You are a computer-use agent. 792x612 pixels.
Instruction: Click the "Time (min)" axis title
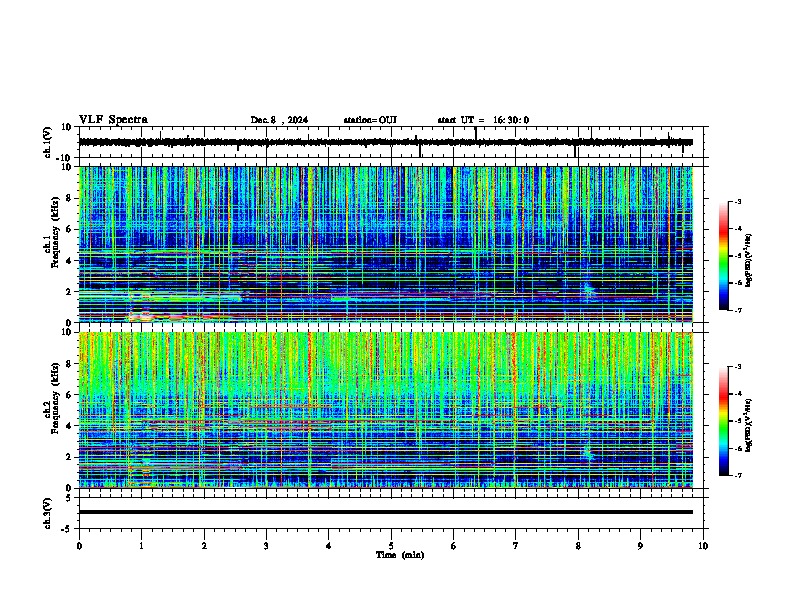click(400, 555)
